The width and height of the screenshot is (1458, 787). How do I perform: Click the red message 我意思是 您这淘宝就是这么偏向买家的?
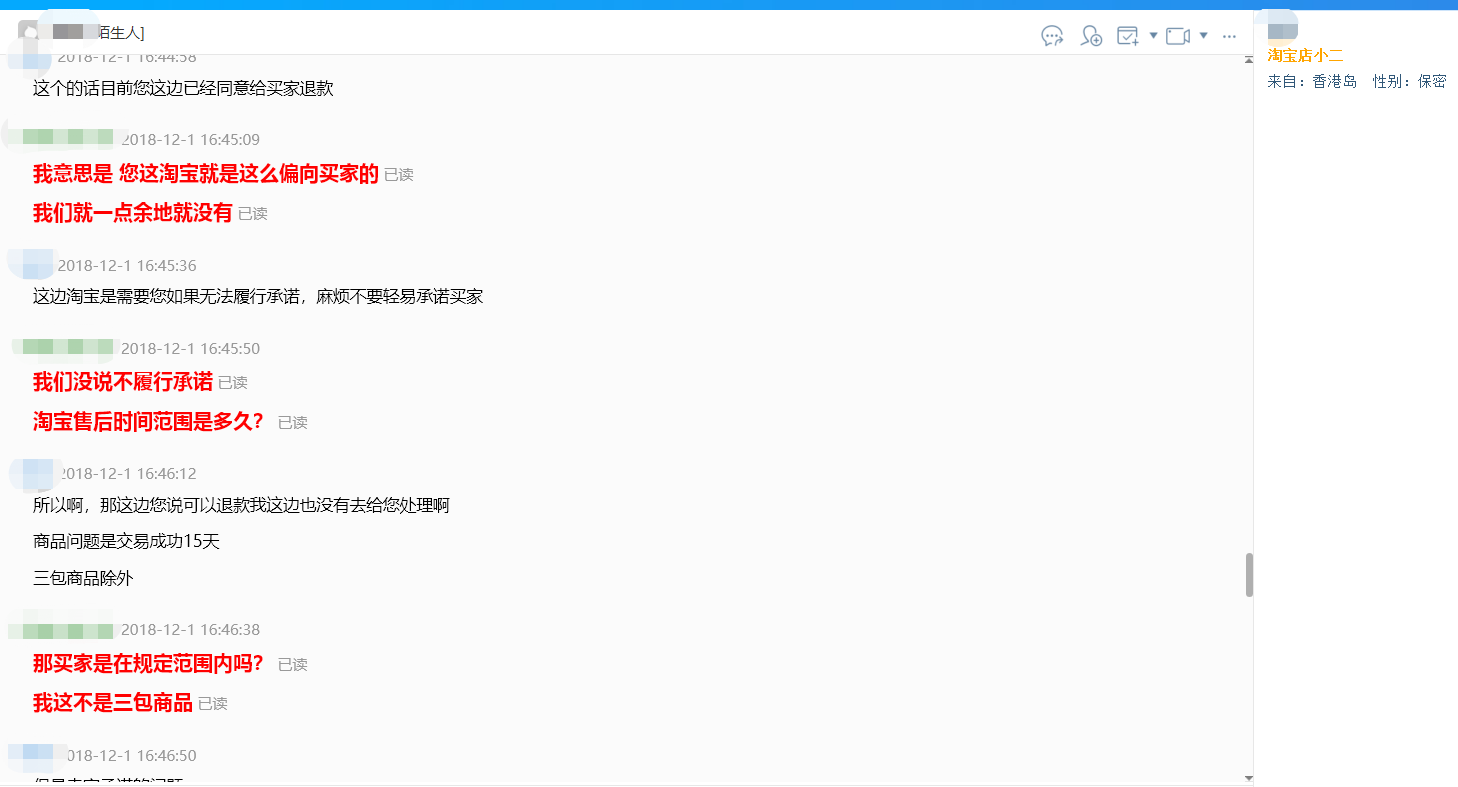(206, 174)
